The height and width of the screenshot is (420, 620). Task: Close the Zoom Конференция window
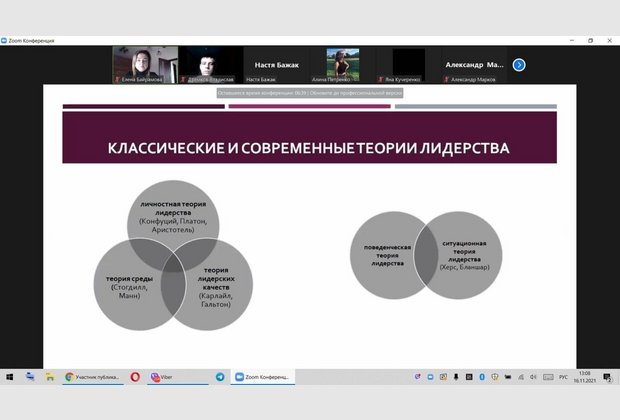coord(609,40)
